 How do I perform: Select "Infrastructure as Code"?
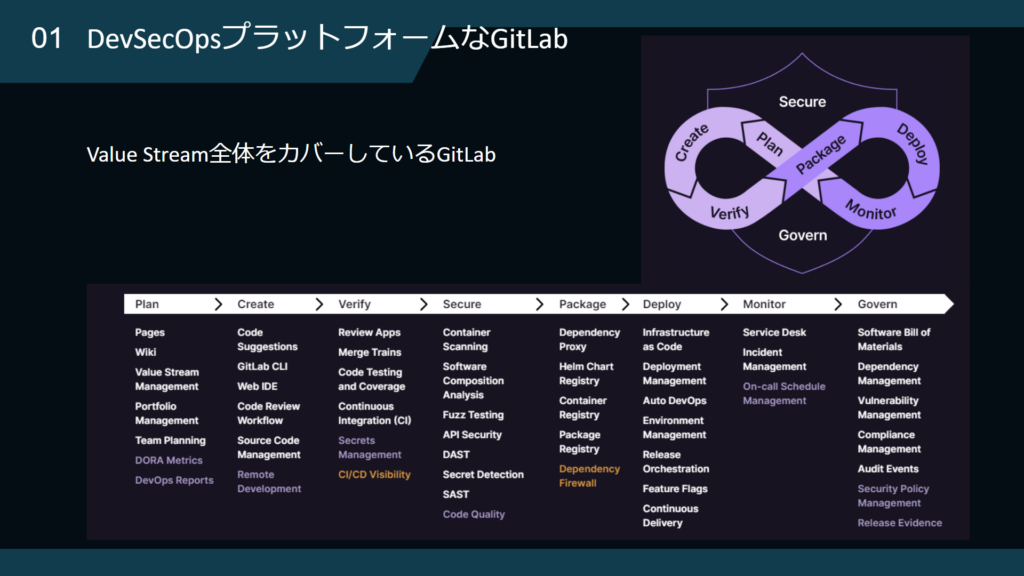(x=676, y=340)
